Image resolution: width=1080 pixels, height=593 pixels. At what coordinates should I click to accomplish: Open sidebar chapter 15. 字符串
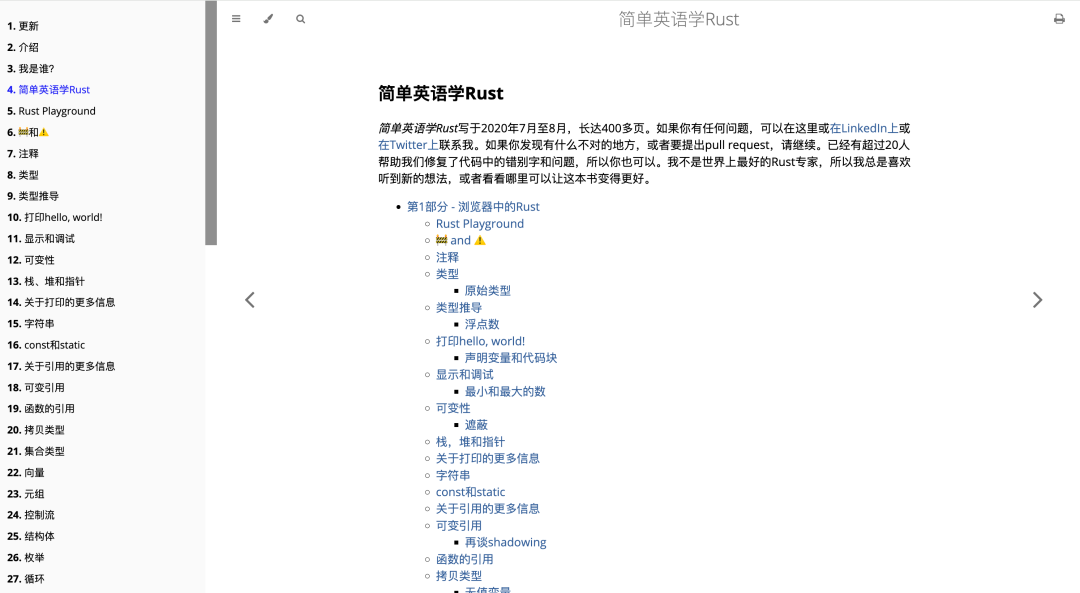[31, 324]
